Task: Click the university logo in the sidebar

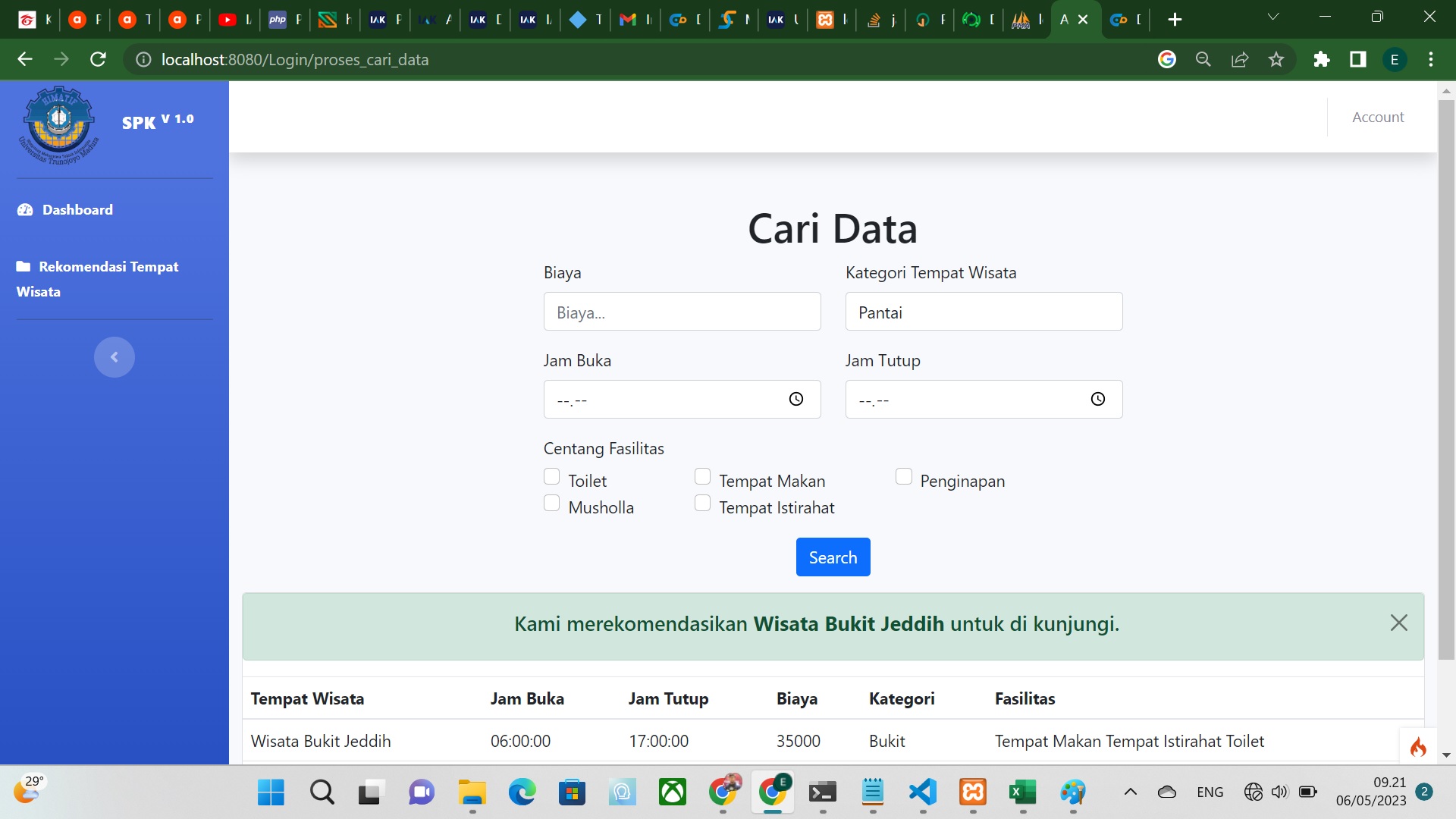Action: (x=58, y=124)
